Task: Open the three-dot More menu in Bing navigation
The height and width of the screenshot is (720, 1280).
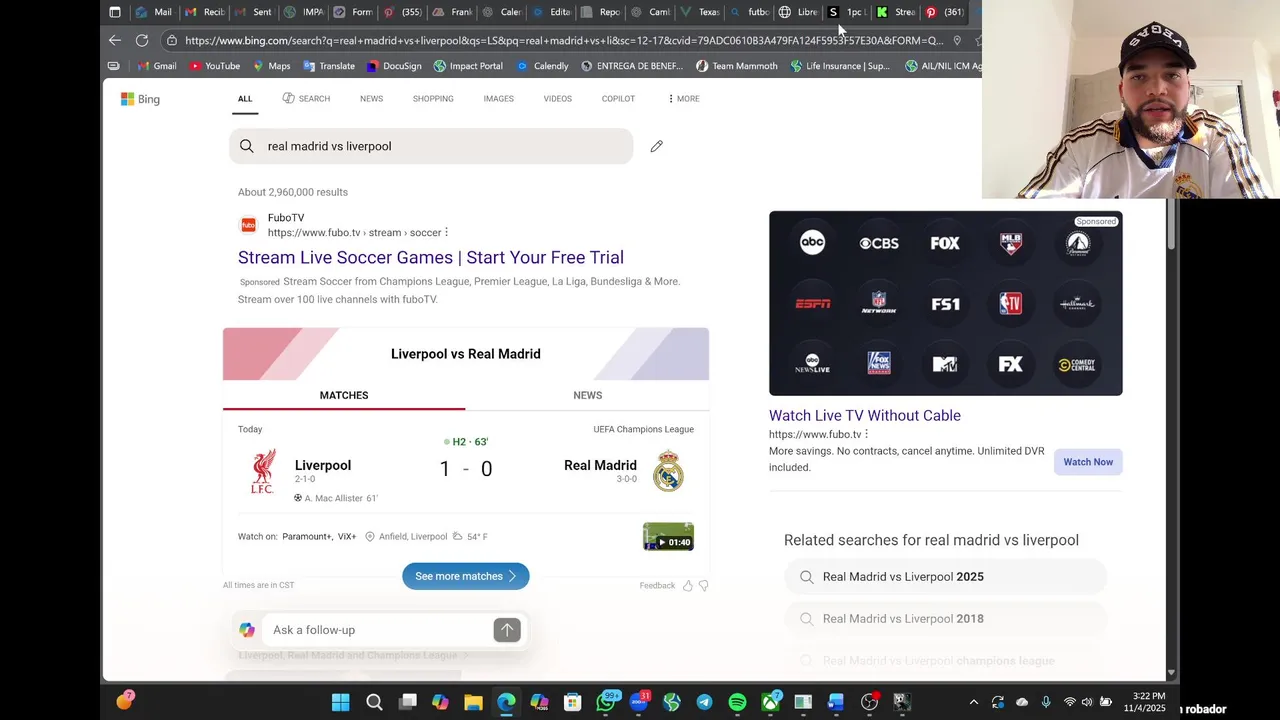Action: (684, 98)
